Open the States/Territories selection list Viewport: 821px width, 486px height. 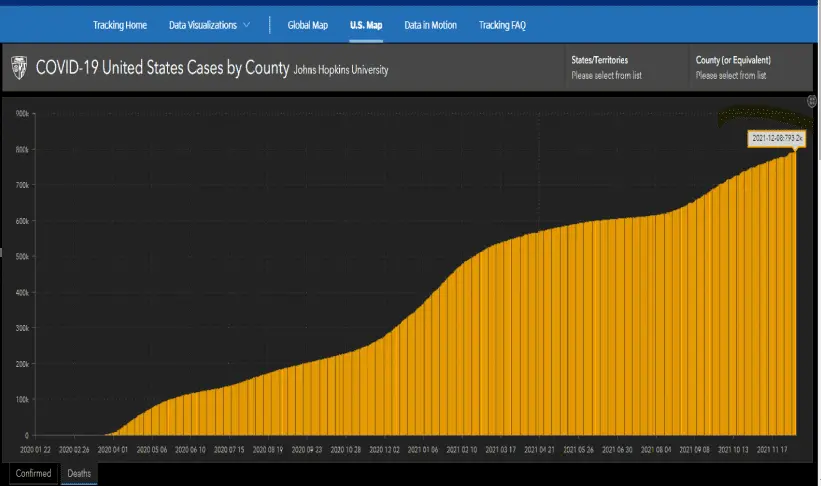click(x=620, y=68)
